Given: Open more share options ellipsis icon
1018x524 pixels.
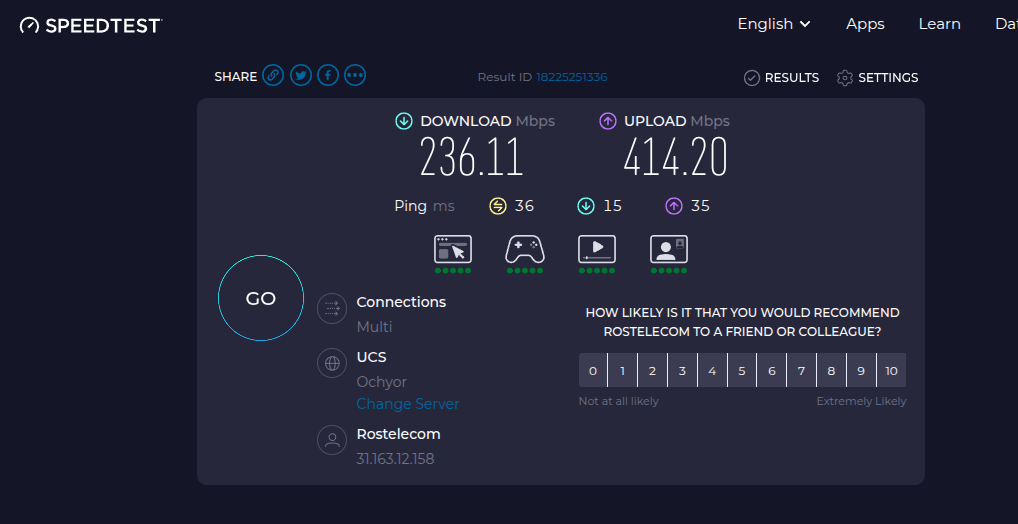Looking at the screenshot, I should 355,75.
